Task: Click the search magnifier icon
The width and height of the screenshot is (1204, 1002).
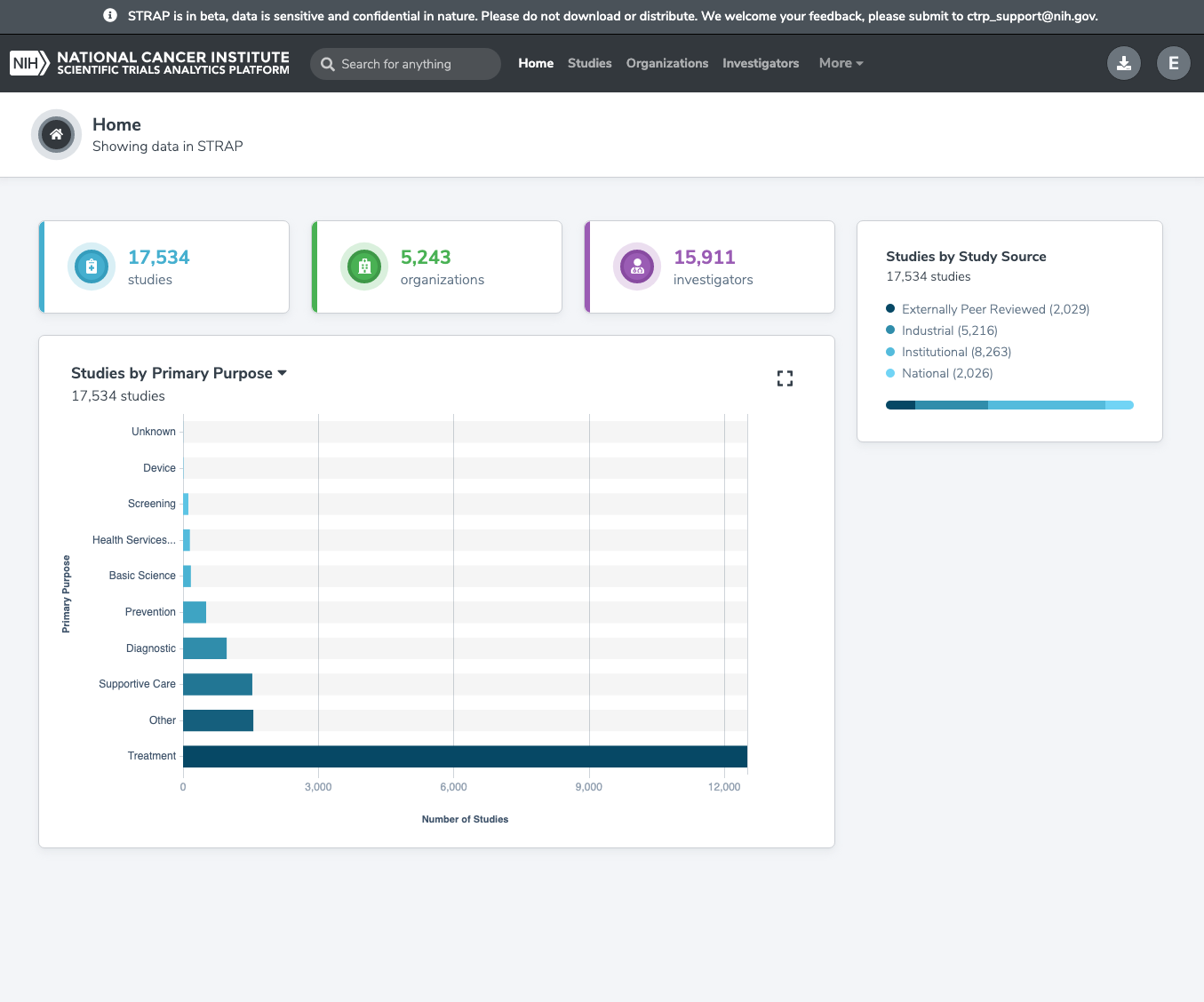Action: pos(328,64)
